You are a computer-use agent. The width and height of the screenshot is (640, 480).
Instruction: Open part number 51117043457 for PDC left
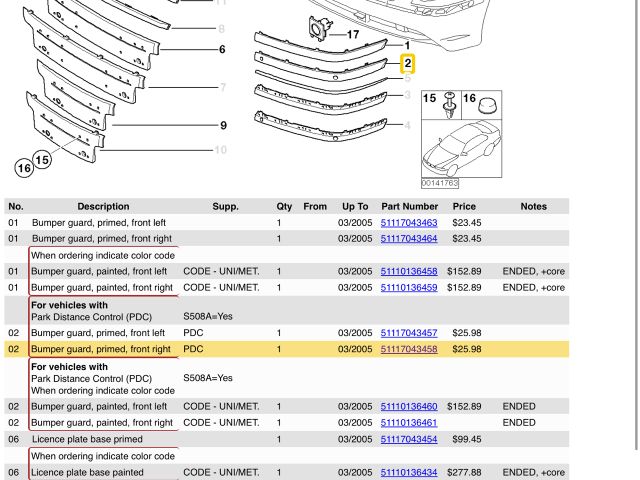point(409,333)
